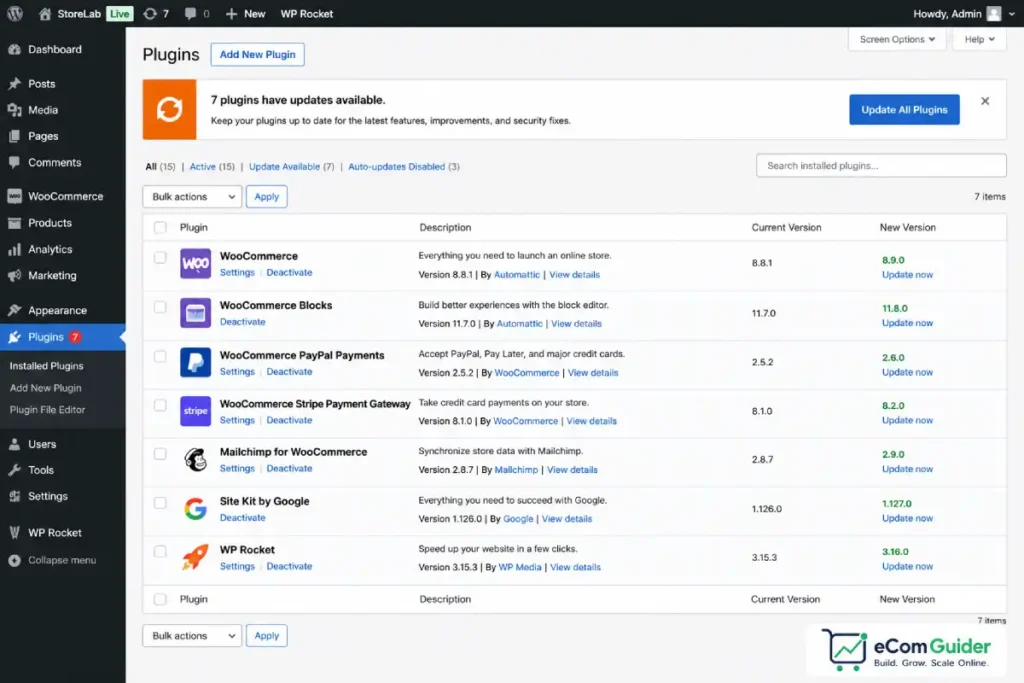
Task: Check the WP Rocket plugin checkbox
Action: 160,551
